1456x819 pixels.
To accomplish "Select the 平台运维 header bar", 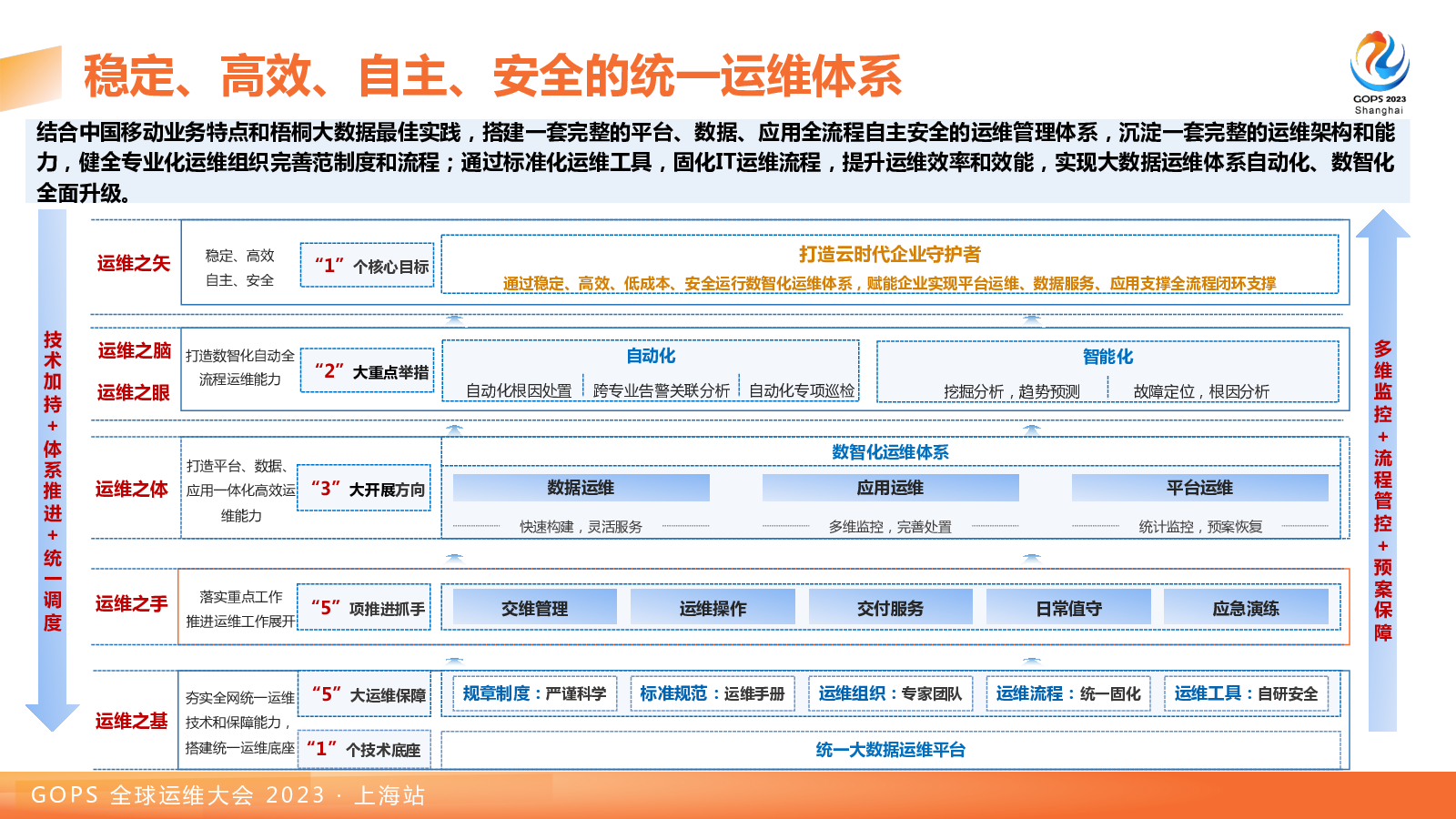I will (x=1199, y=488).
